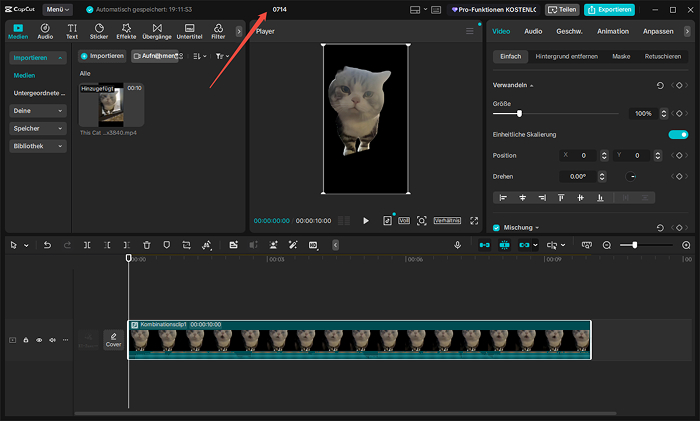Mute the main track audio
The width and height of the screenshot is (700, 421).
52,340
